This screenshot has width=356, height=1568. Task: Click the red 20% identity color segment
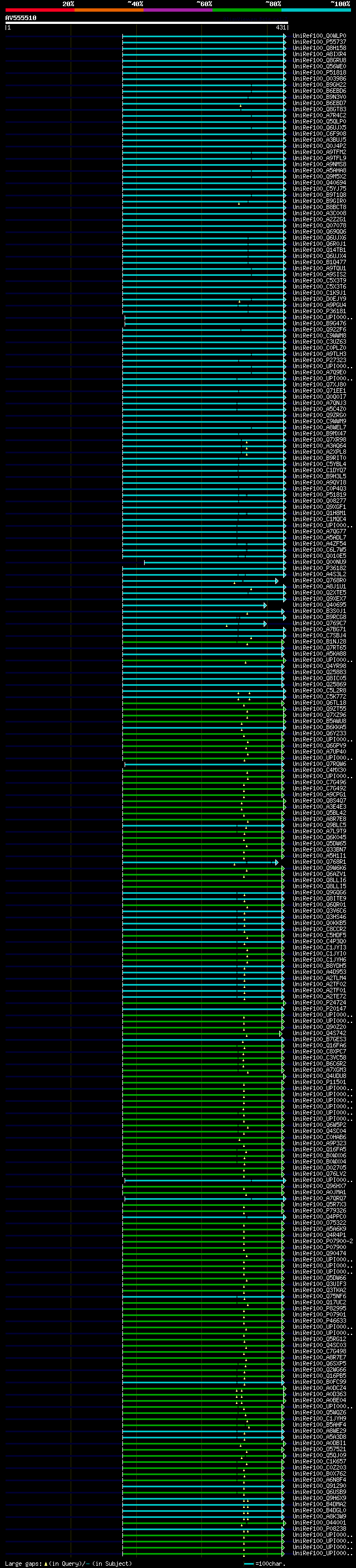(39, 10)
